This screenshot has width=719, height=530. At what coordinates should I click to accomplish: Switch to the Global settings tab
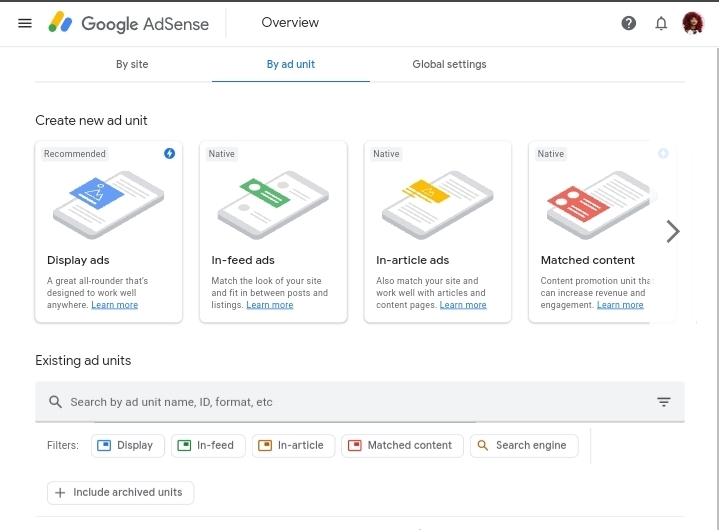pos(449,65)
